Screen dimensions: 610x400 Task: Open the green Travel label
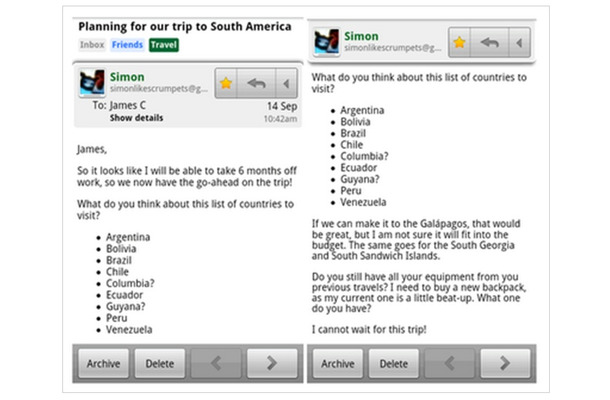click(164, 45)
